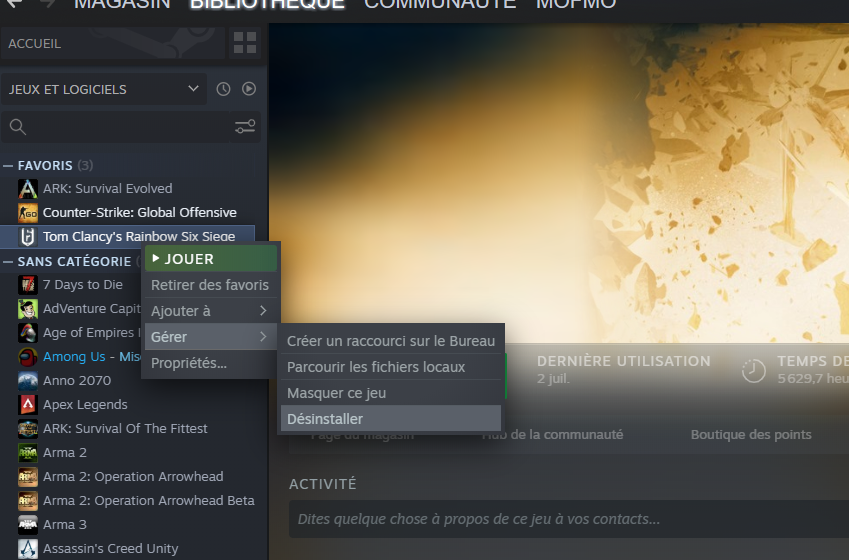
Task: Click the AdVenture Capitalist icon
Action: 28,309
